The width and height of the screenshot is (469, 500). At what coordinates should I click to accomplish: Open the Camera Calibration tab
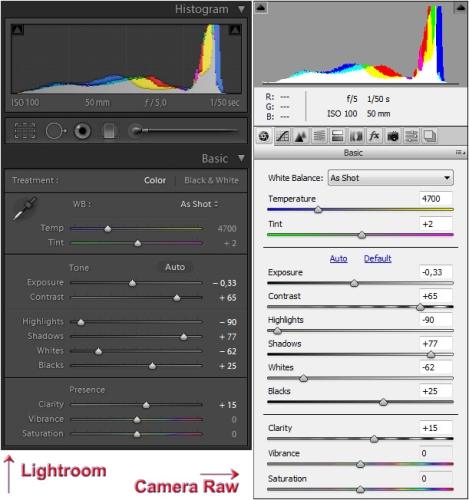pos(393,136)
